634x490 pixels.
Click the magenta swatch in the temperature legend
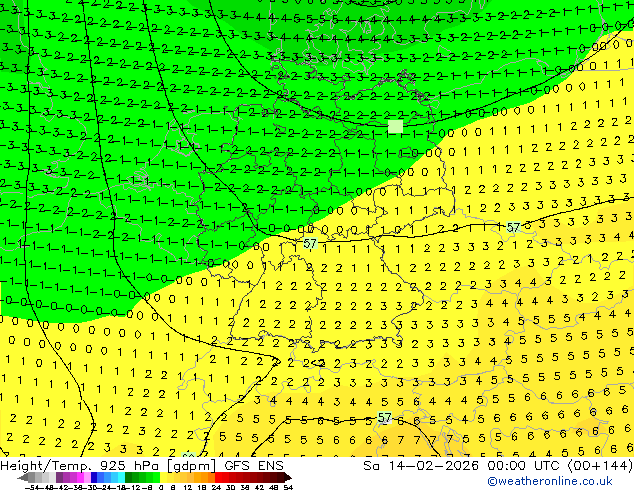(80, 477)
